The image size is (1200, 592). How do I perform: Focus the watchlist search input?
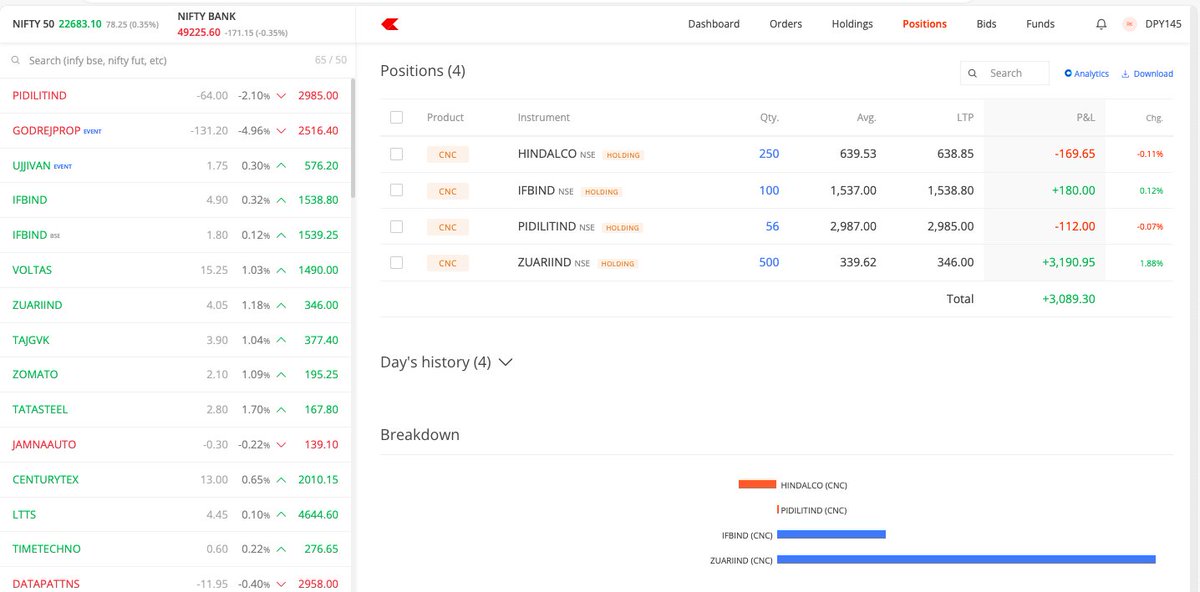tap(160, 61)
